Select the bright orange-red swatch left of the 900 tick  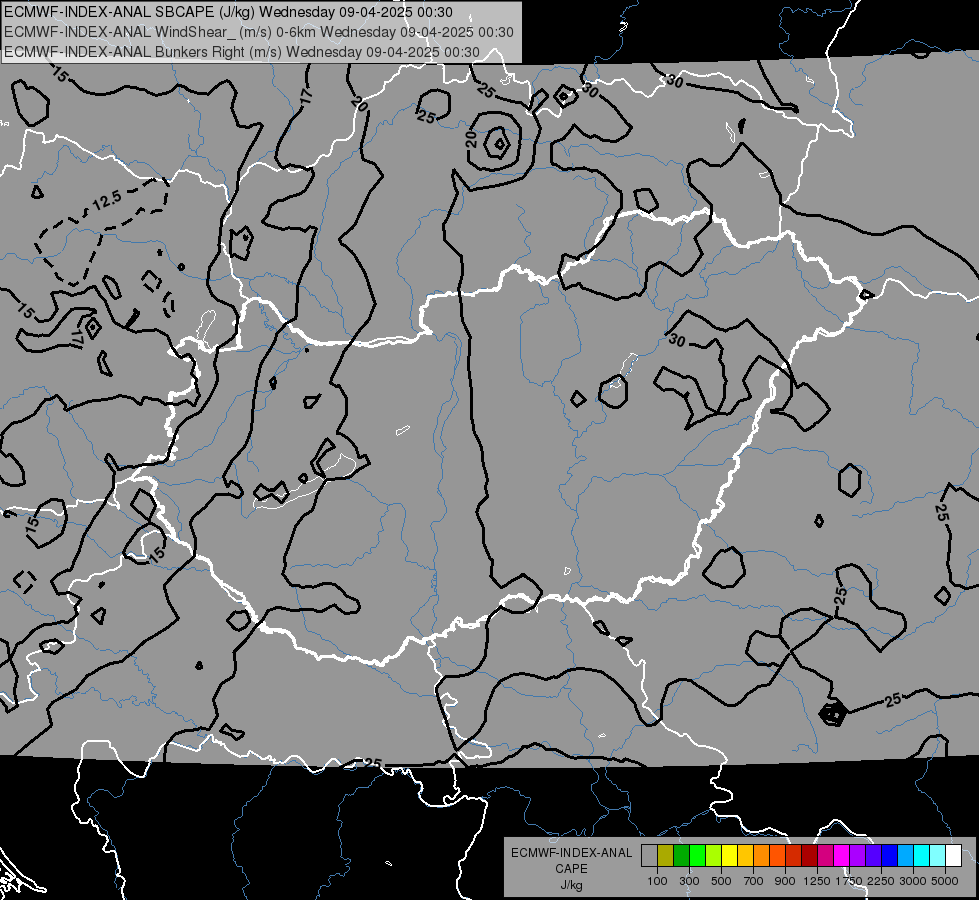click(777, 855)
